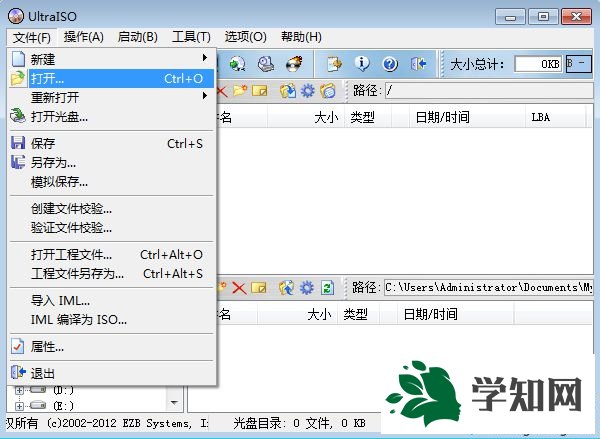Click the 类型 column header in ISO image list
The width and height of the screenshot is (600, 439).
pos(368,117)
